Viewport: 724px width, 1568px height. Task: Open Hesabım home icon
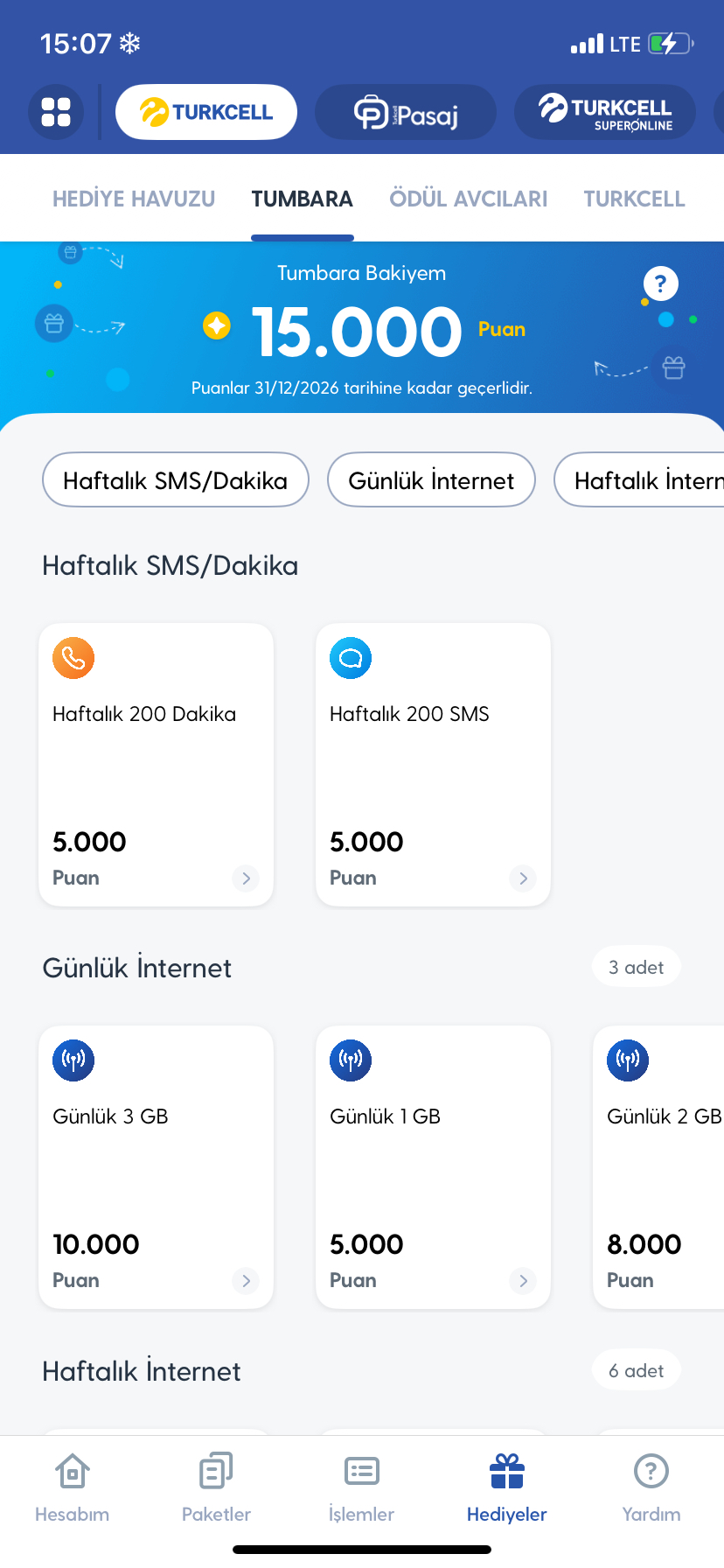(73, 1471)
